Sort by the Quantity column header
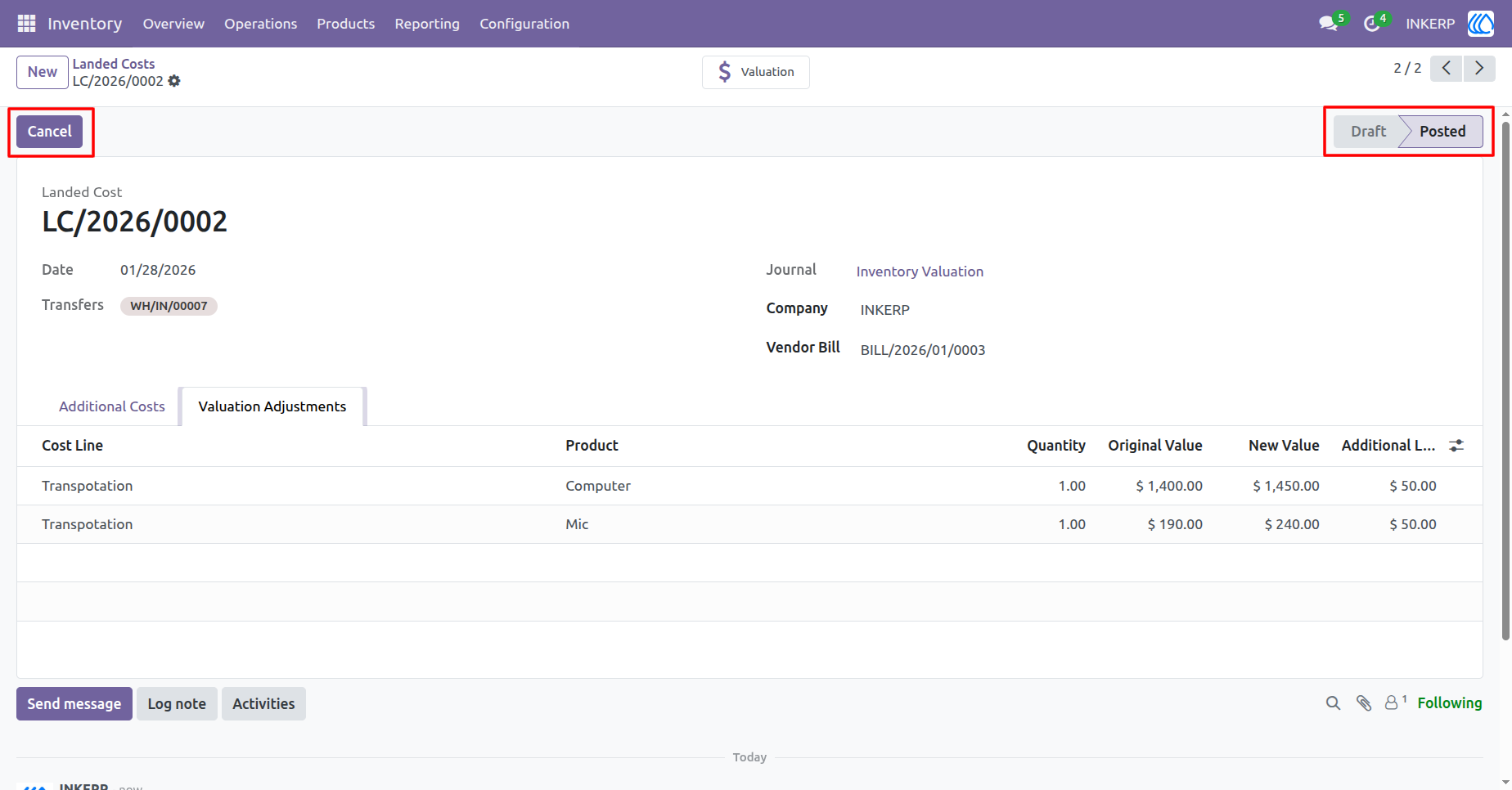 click(x=1056, y=446)
